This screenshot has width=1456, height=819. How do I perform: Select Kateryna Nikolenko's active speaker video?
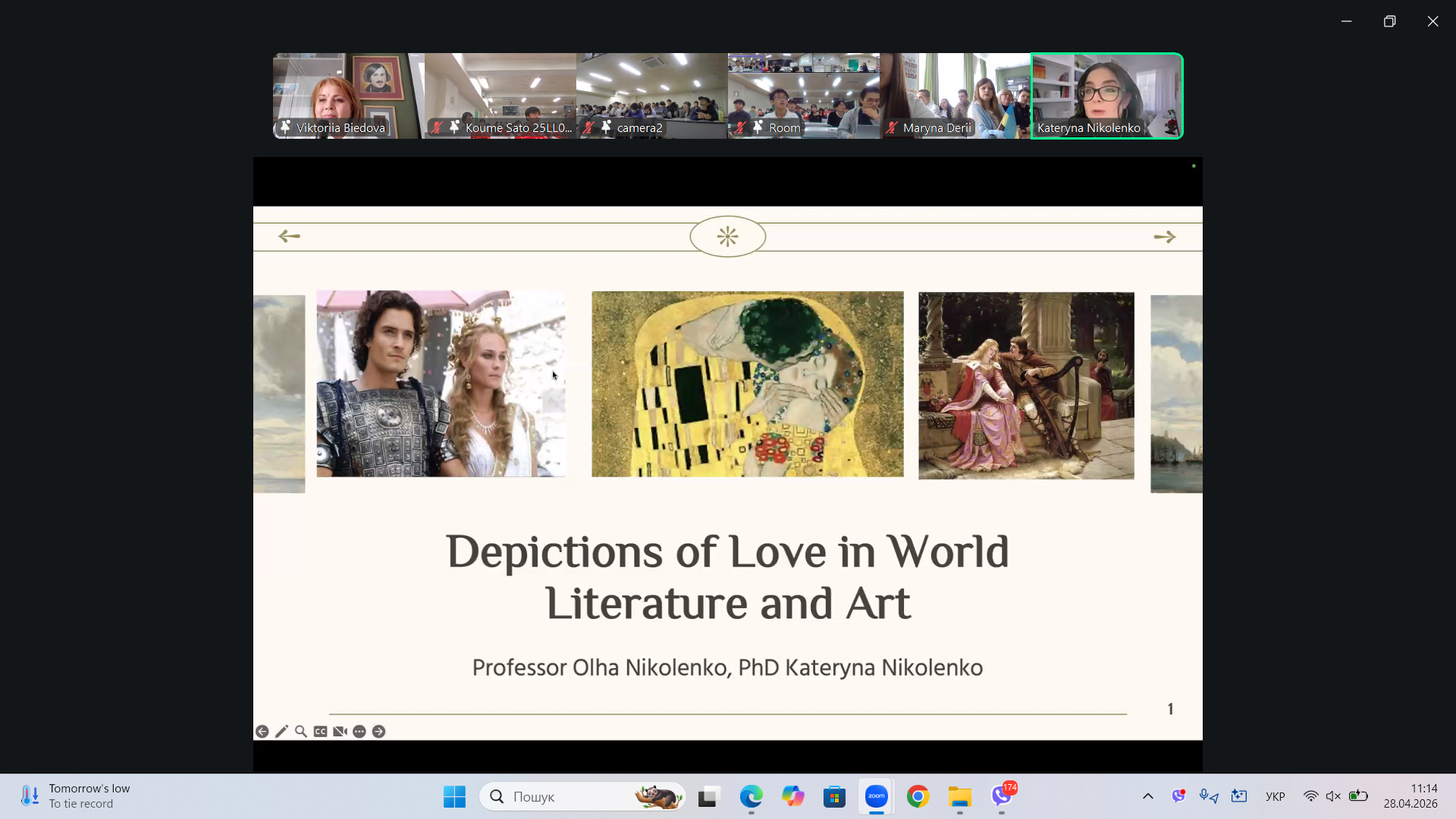(x=1106, y=96)
